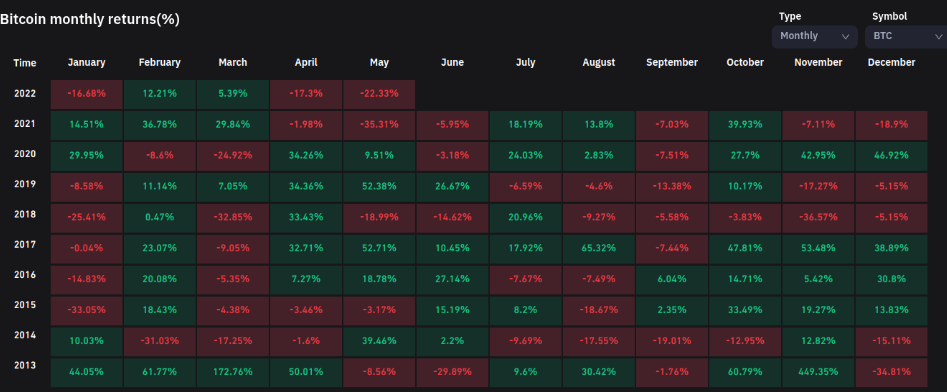Select the 2013 year row label

pos(25,365)
